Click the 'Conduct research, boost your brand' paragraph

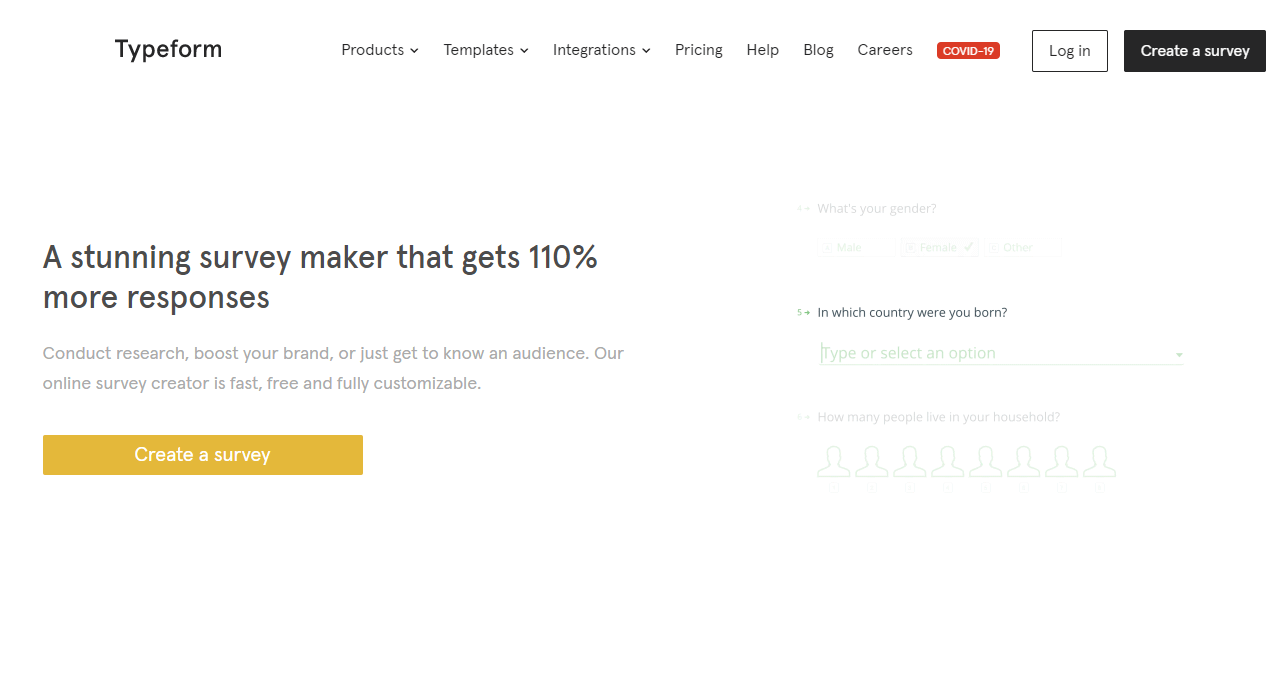(x=333, y=368)
